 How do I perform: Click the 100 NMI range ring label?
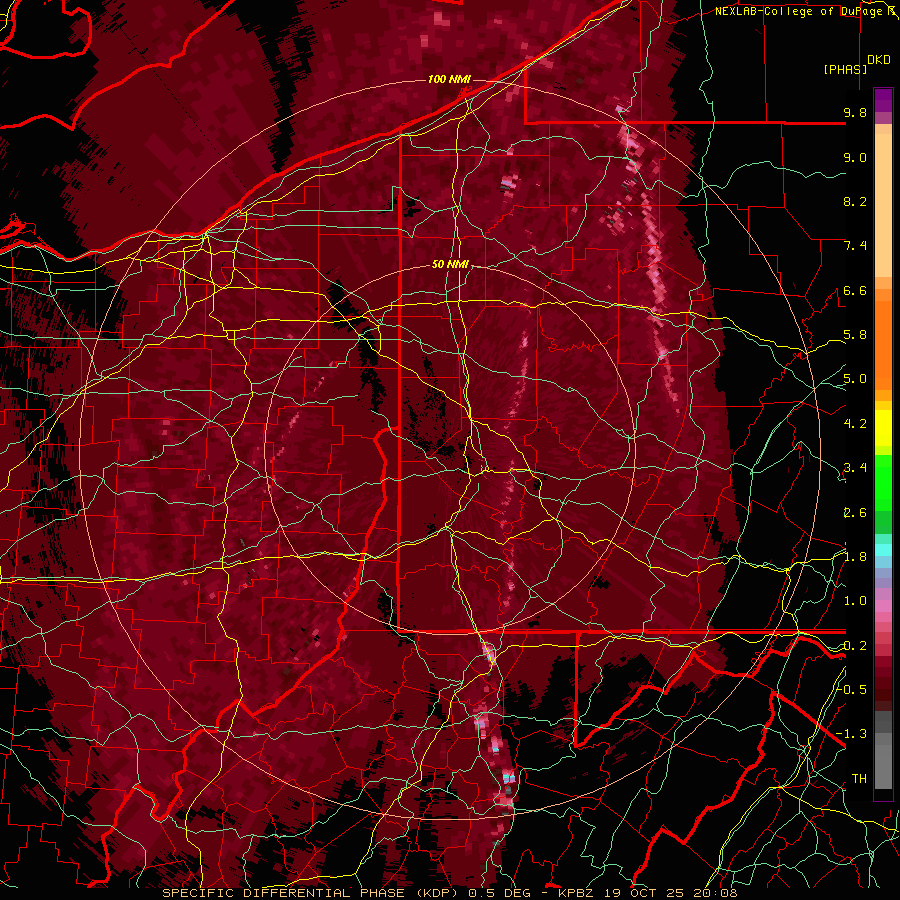[x=449, y=79]
